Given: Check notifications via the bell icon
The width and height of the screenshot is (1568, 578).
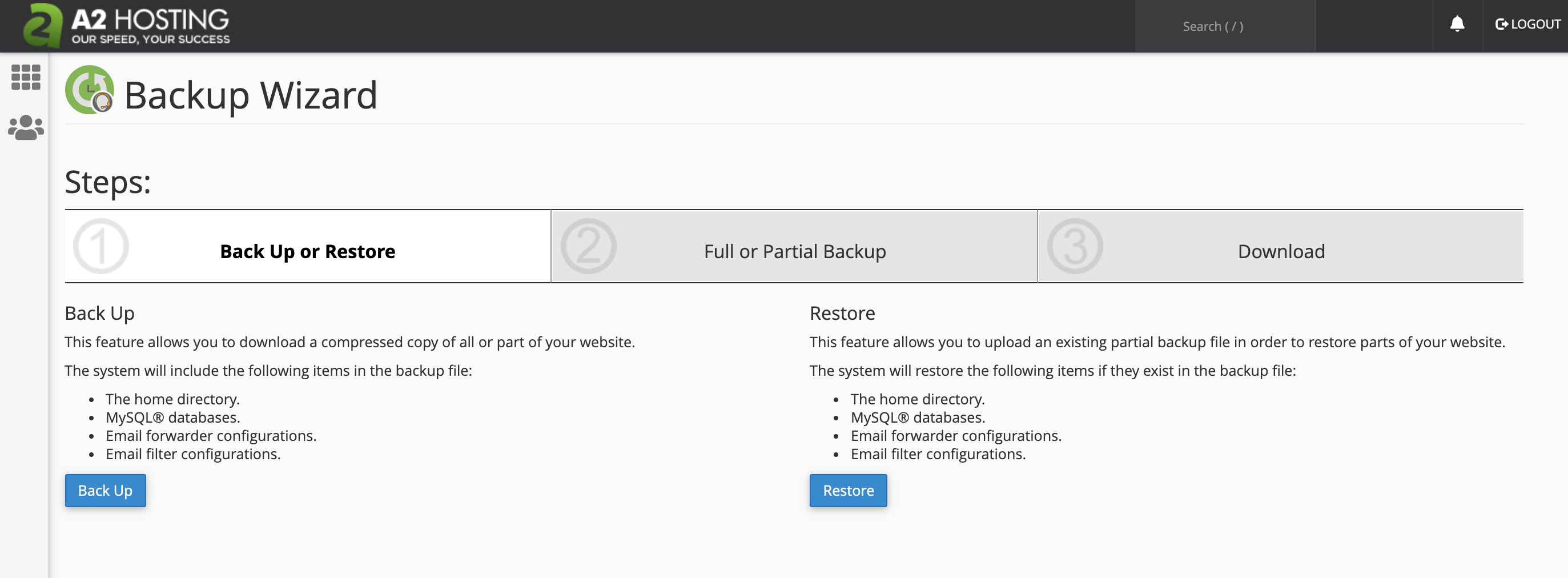Looking at the screenshot, I should tap(1457, 25).
